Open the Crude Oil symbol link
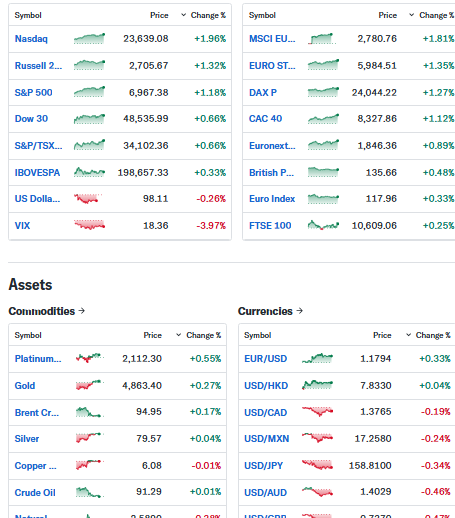The height and width of the screenshot is (518, 455). 35,492
